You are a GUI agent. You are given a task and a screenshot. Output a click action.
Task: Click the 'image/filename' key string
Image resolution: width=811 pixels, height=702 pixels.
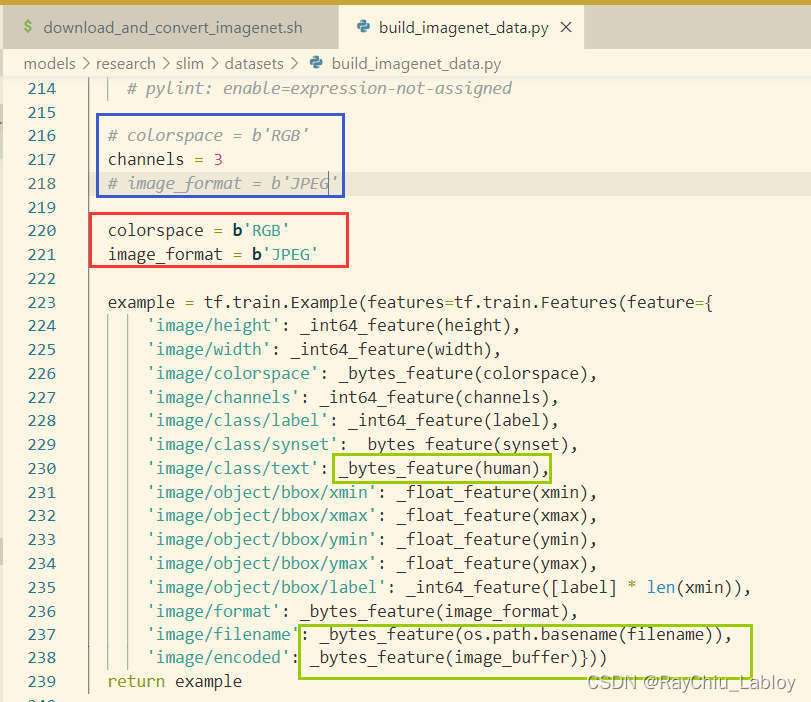tap(223, 634)
